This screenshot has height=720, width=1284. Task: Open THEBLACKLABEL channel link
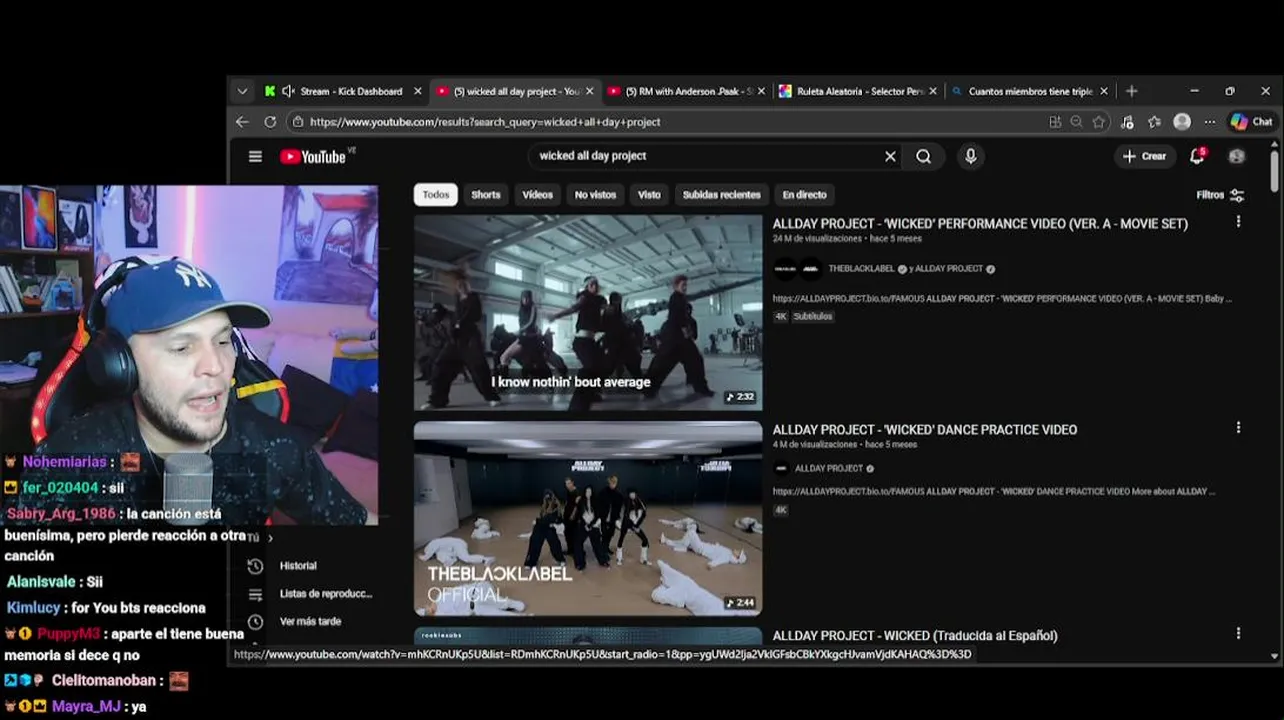pyautogui.click(x=861, y=269)
